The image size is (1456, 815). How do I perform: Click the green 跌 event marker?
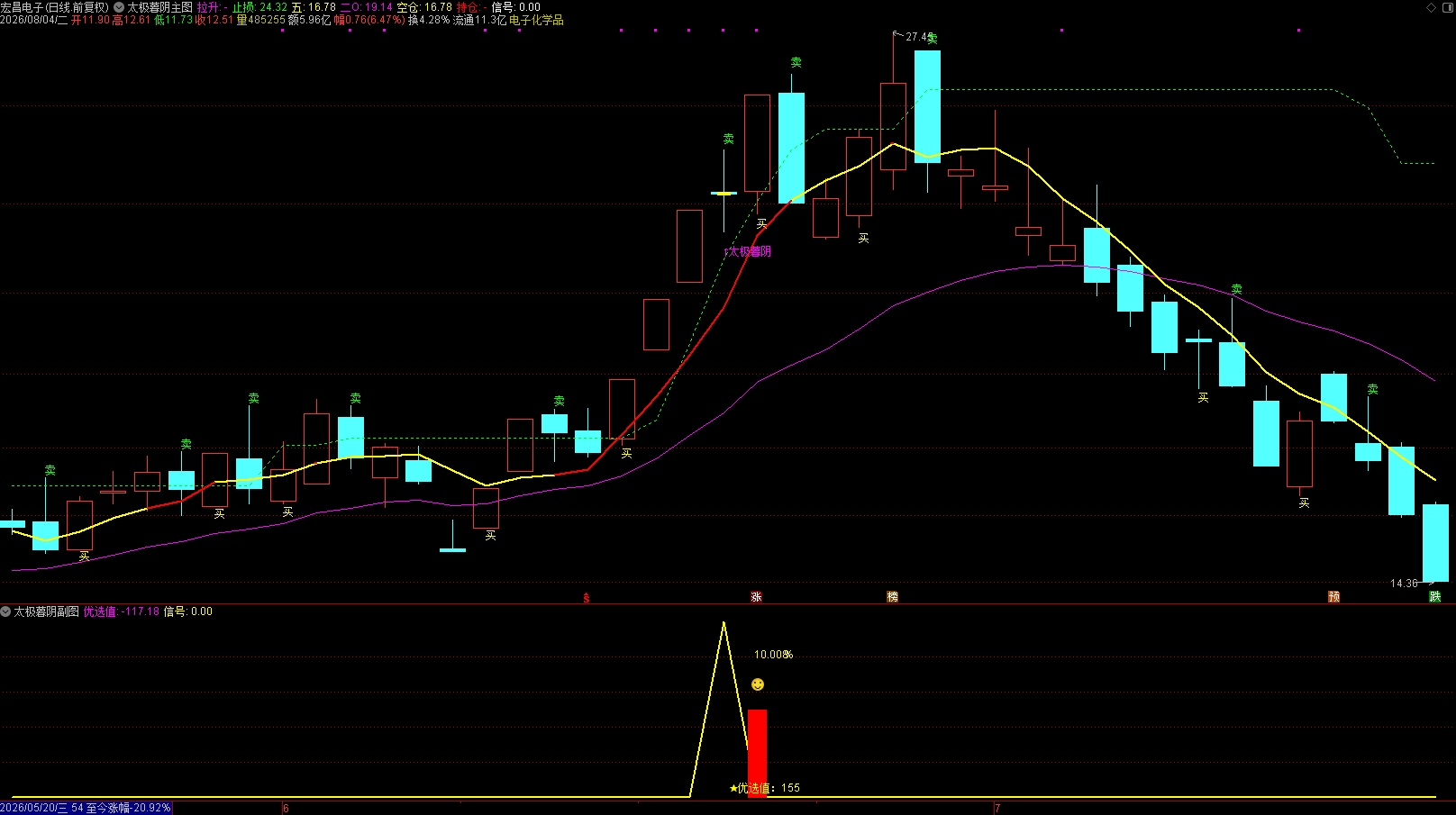pos(1435,597)
